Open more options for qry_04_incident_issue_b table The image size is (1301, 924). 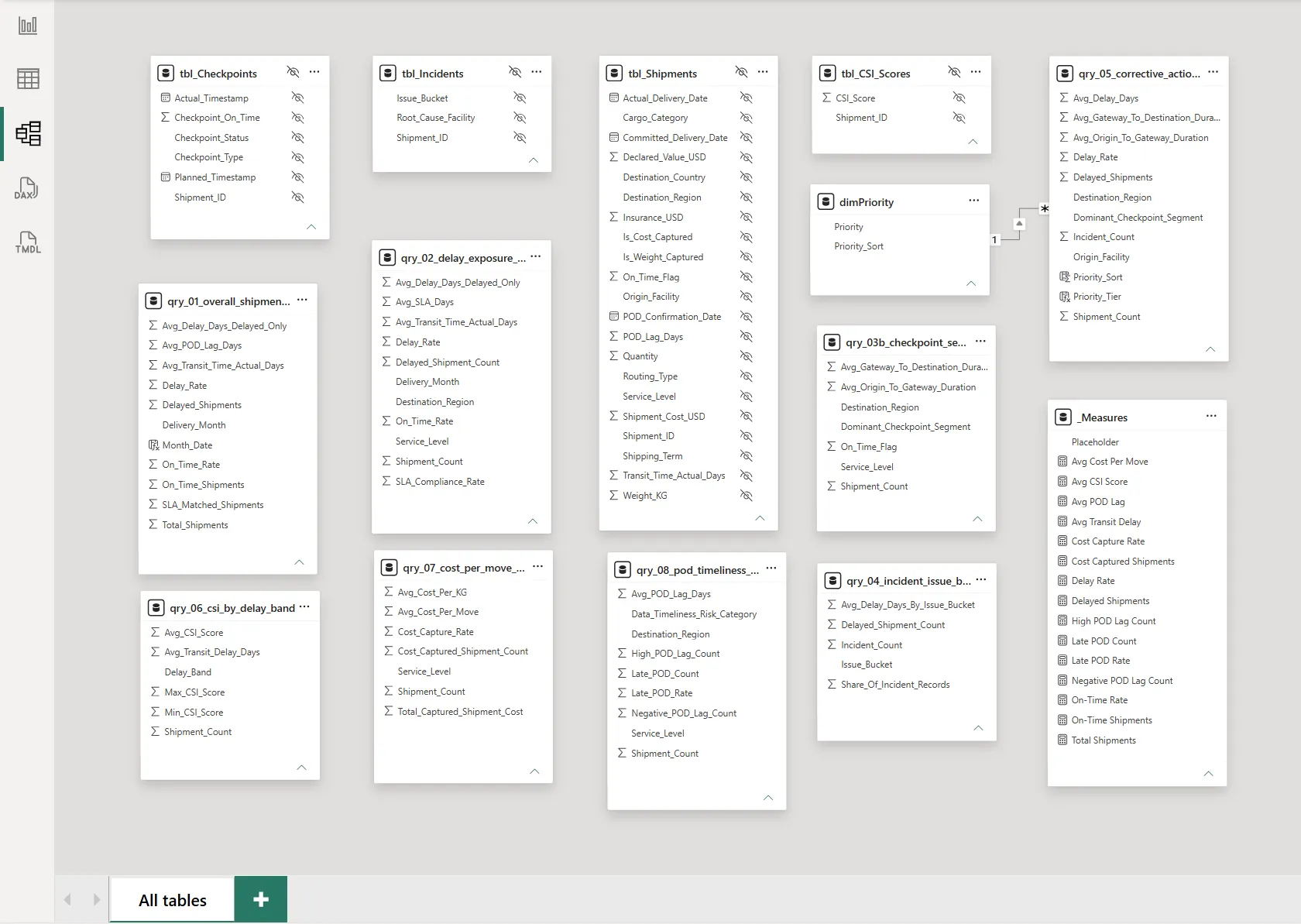(x=981, y=580)
